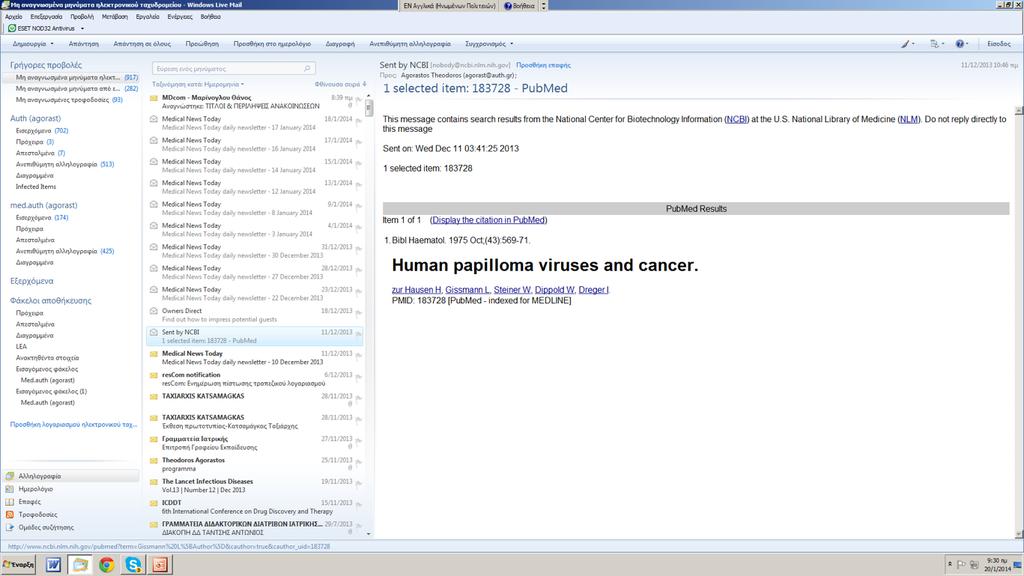The height and width of the screenshot is (576, 1024).
Task: Click the Απάντηση reply button
Action: click(84, 44)
